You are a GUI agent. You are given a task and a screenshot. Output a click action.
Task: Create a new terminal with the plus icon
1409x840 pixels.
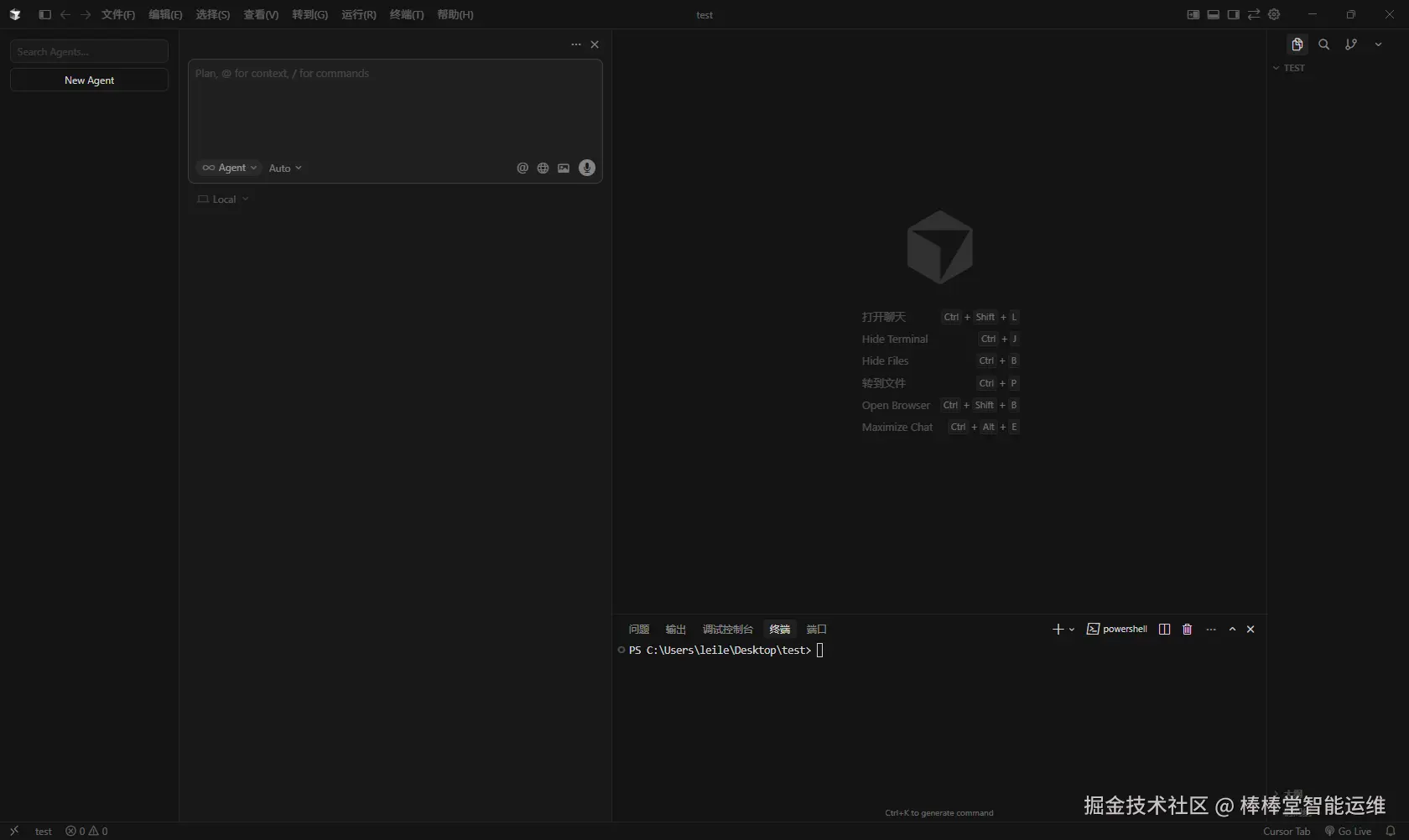click(x=1058, y=629)
